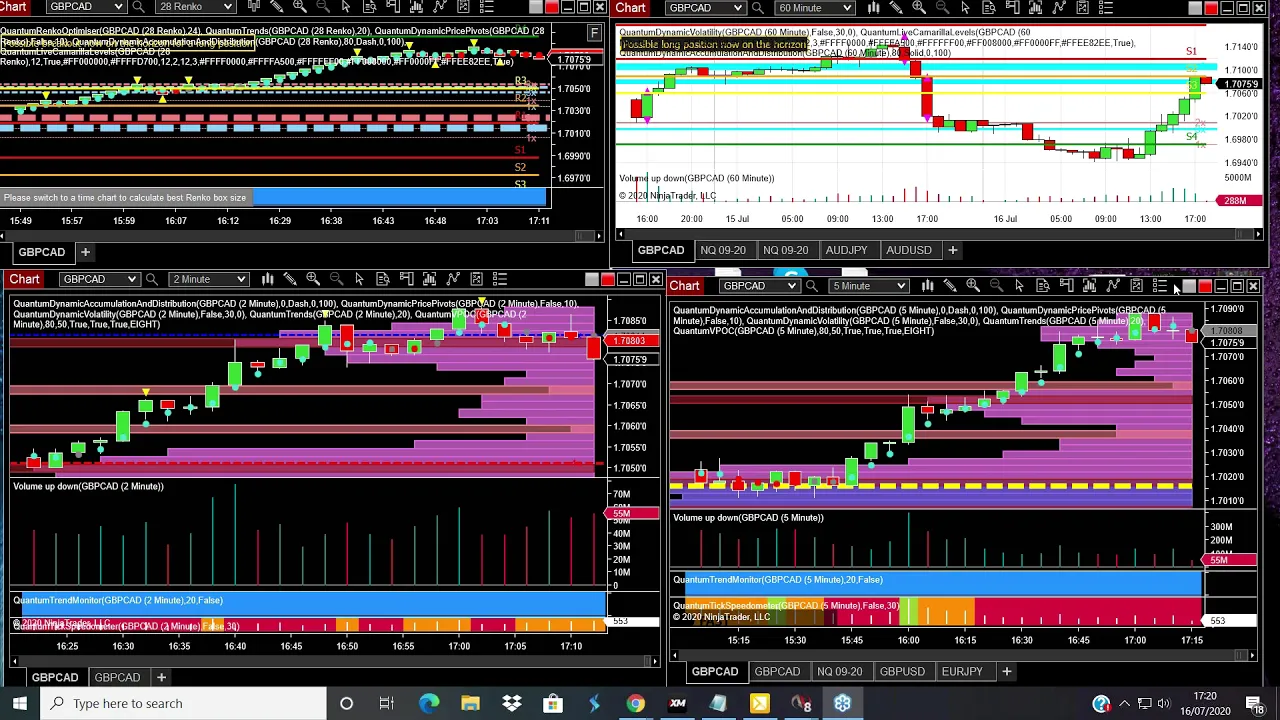Viewport: 1280px width, 720px height.
Task: Open strategies dialog in 2 Minute chart
Action: pyautogui.click(x=476, y=279)
